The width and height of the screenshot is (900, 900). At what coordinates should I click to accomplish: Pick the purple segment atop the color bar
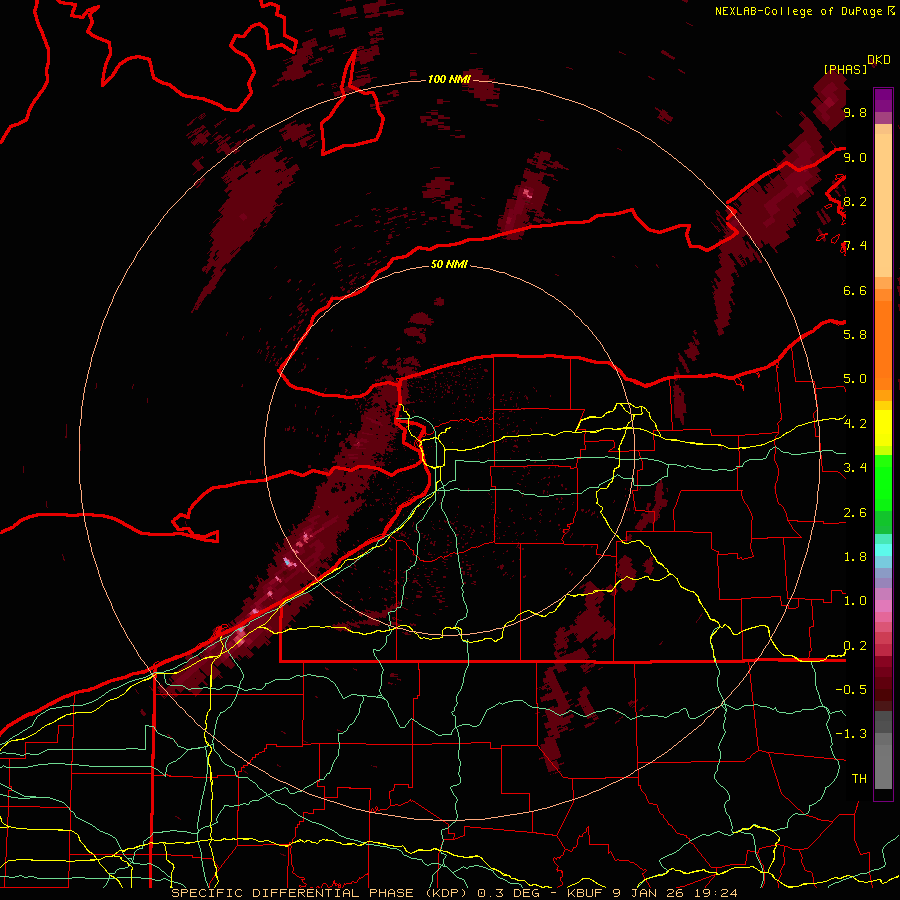(883, 100)
